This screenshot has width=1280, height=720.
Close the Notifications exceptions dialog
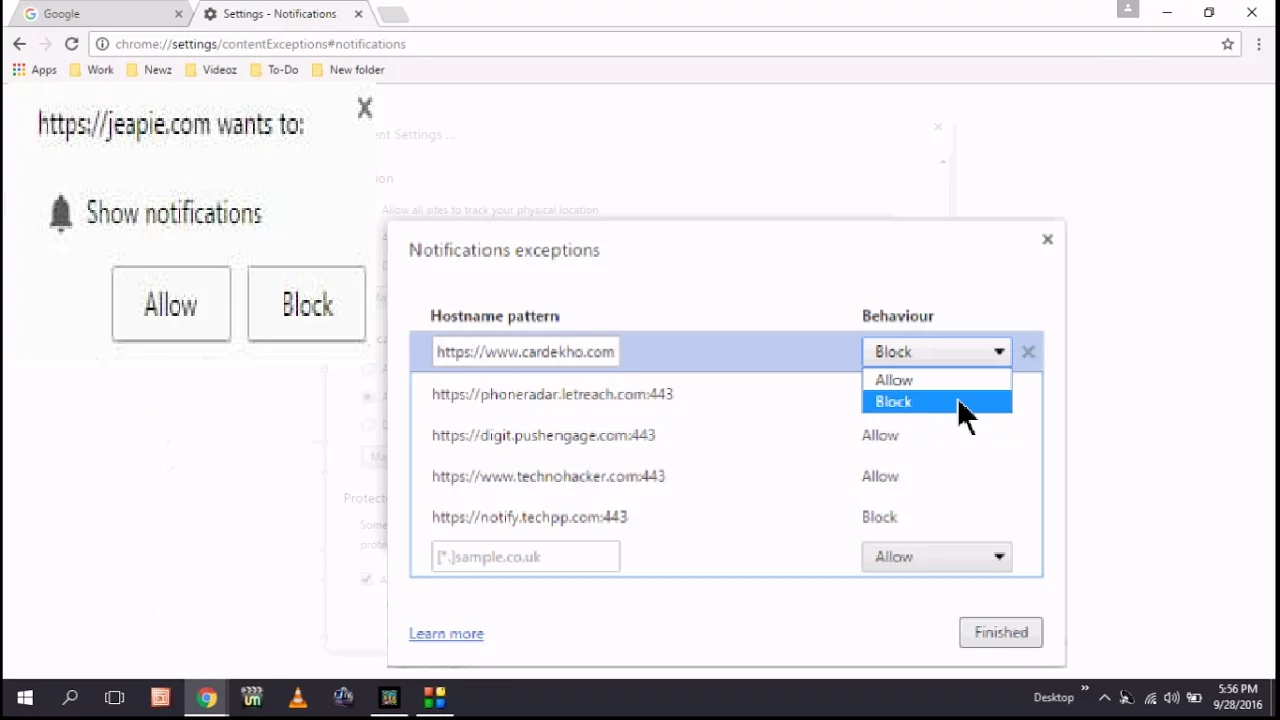point(1048,239)
